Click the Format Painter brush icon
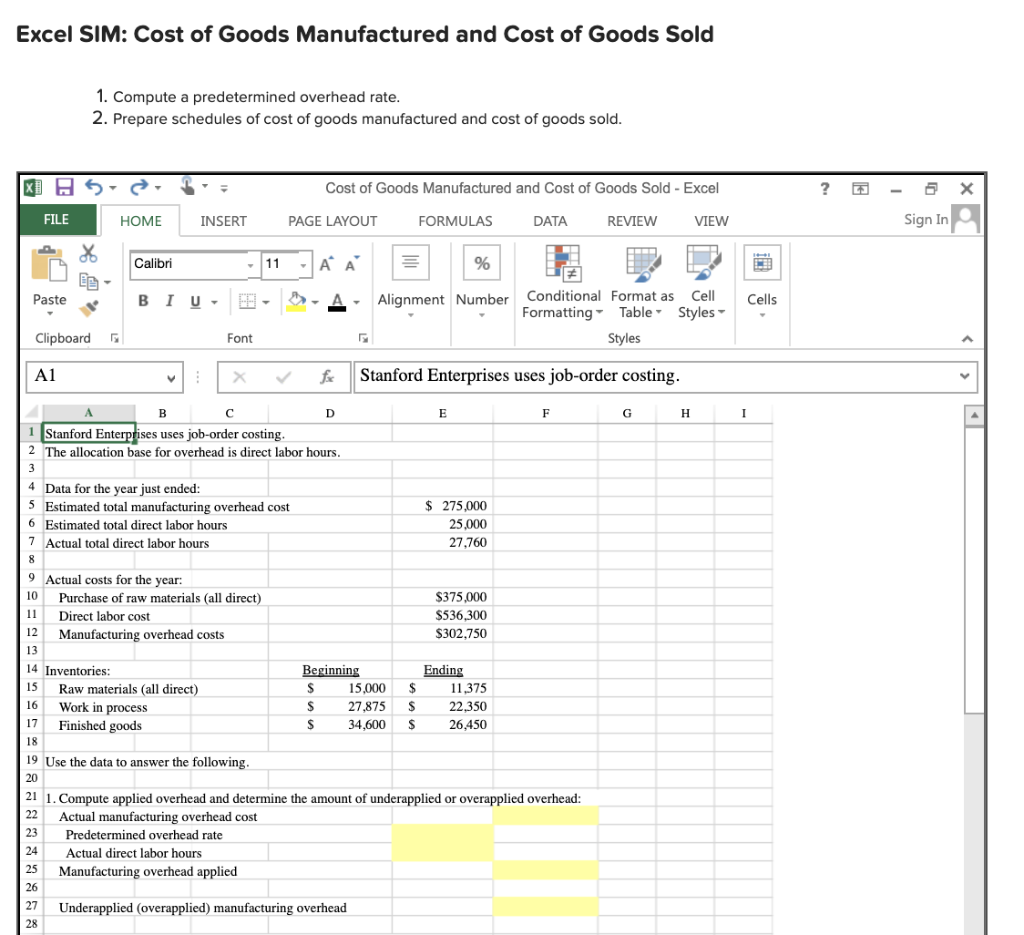Screen dimensions: 1024x935 click(89, 307)
